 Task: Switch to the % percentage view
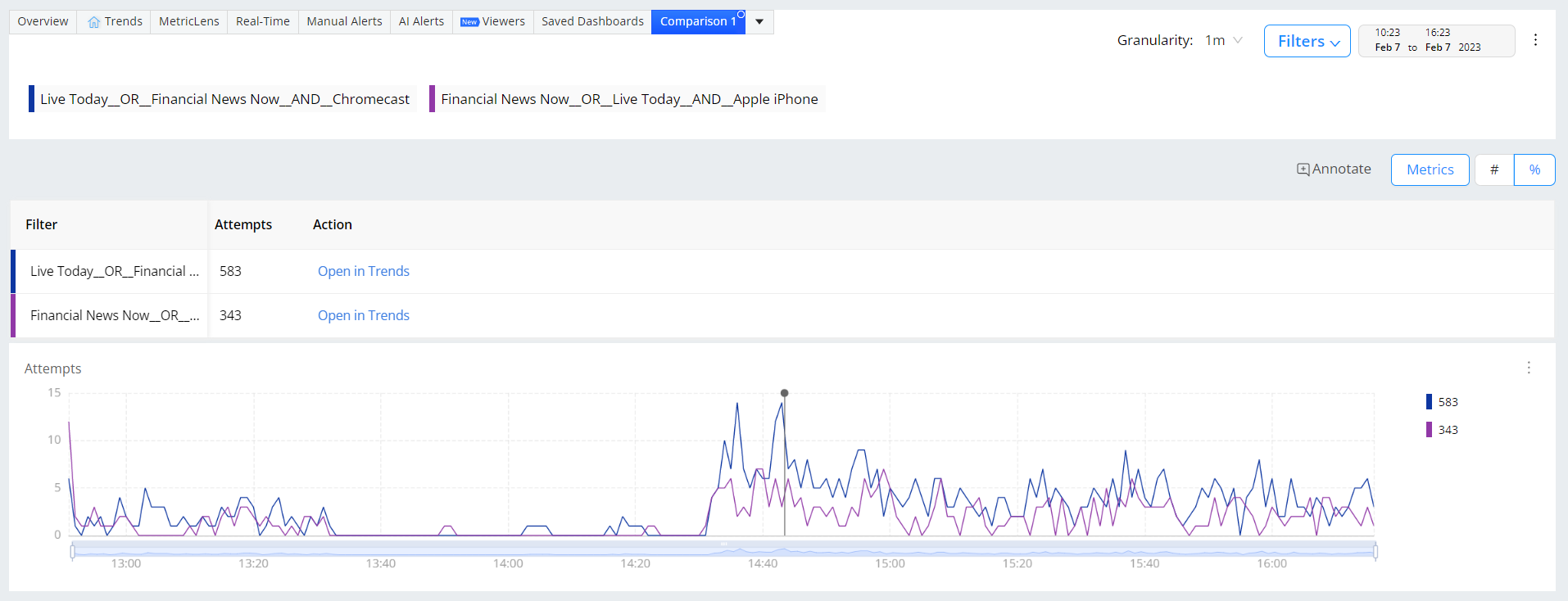pos(1534,169)
